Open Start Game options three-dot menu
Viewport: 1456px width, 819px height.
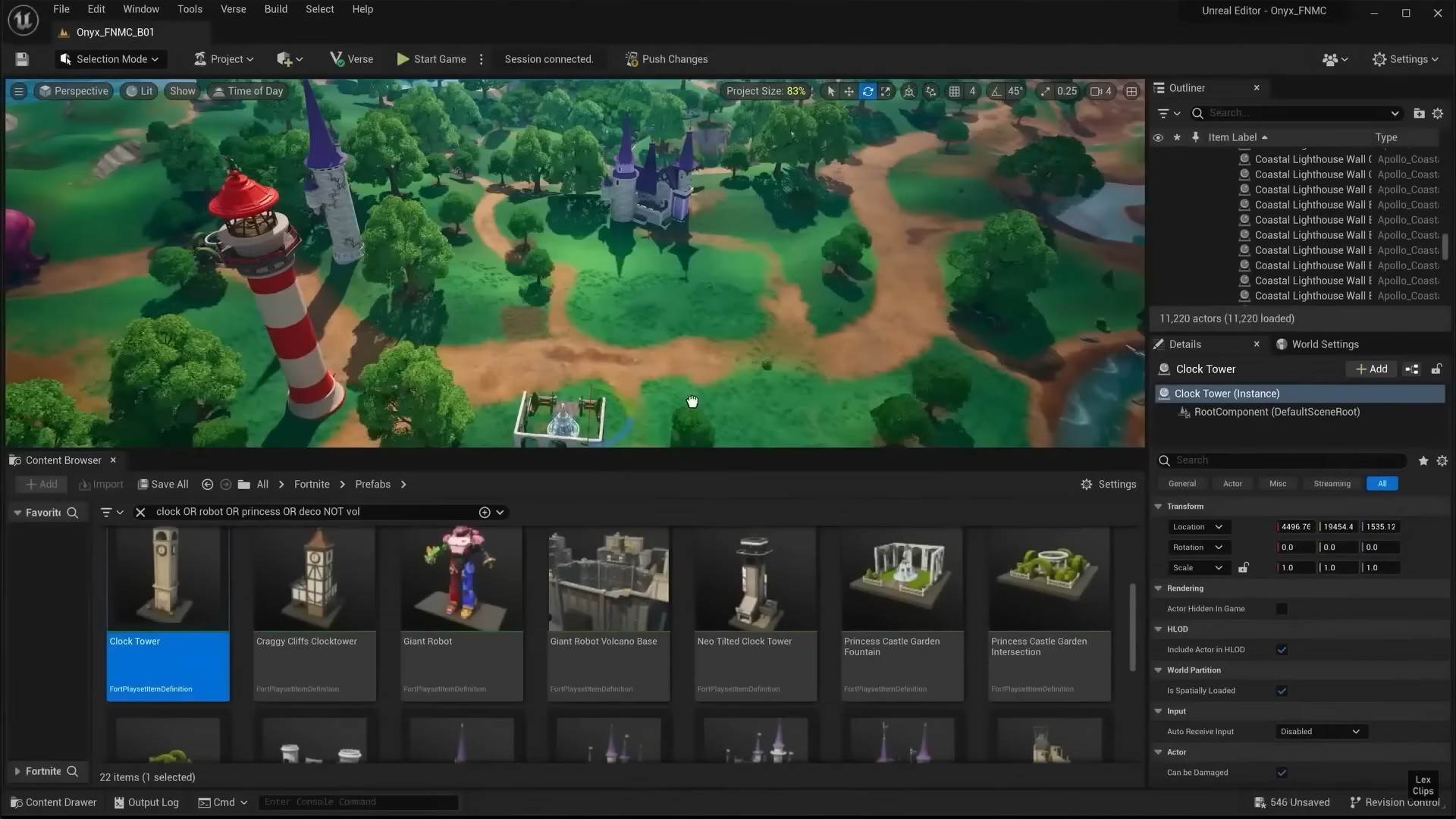coord(481,59)
